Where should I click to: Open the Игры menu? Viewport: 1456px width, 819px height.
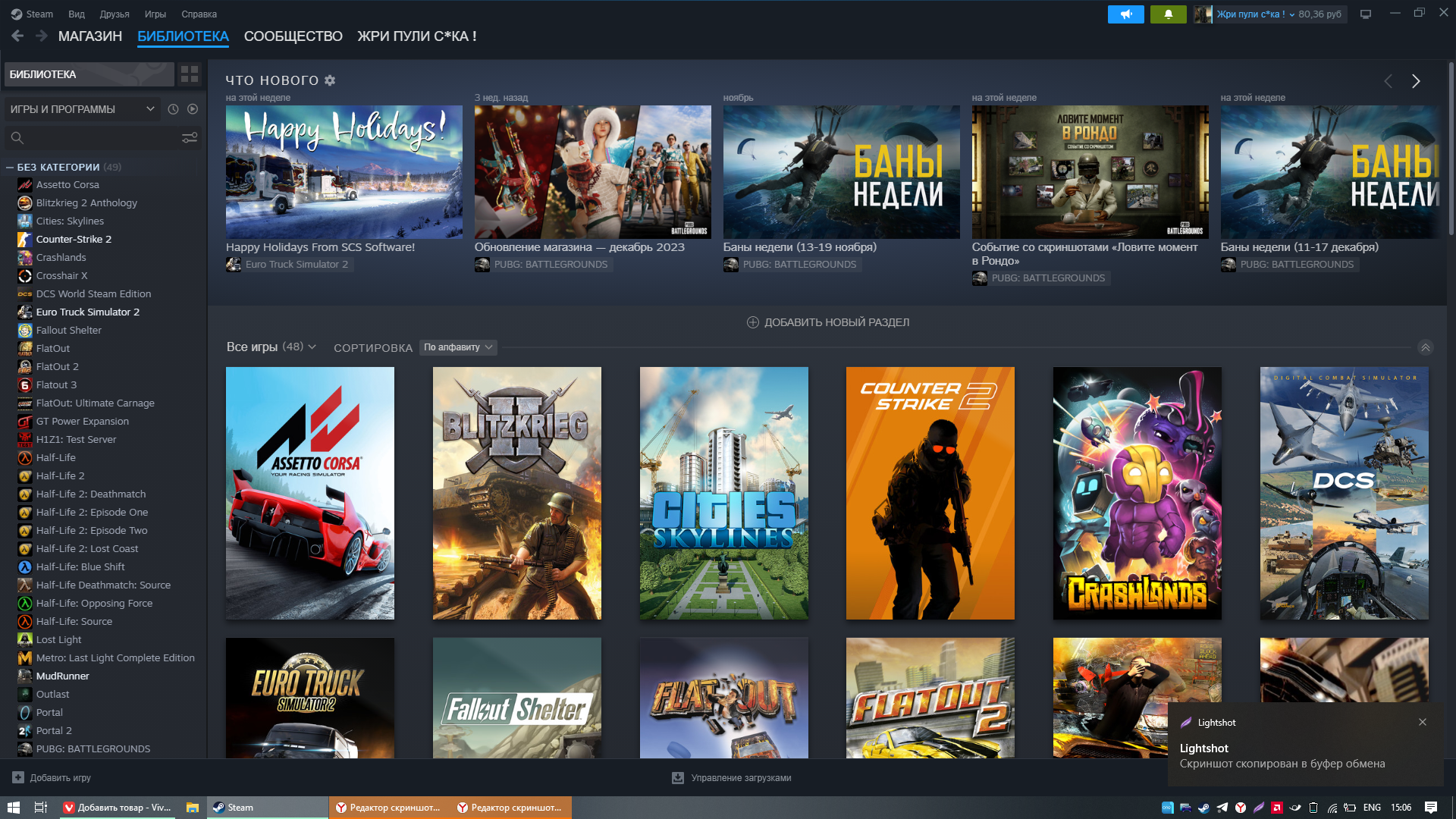click(155, 14)
